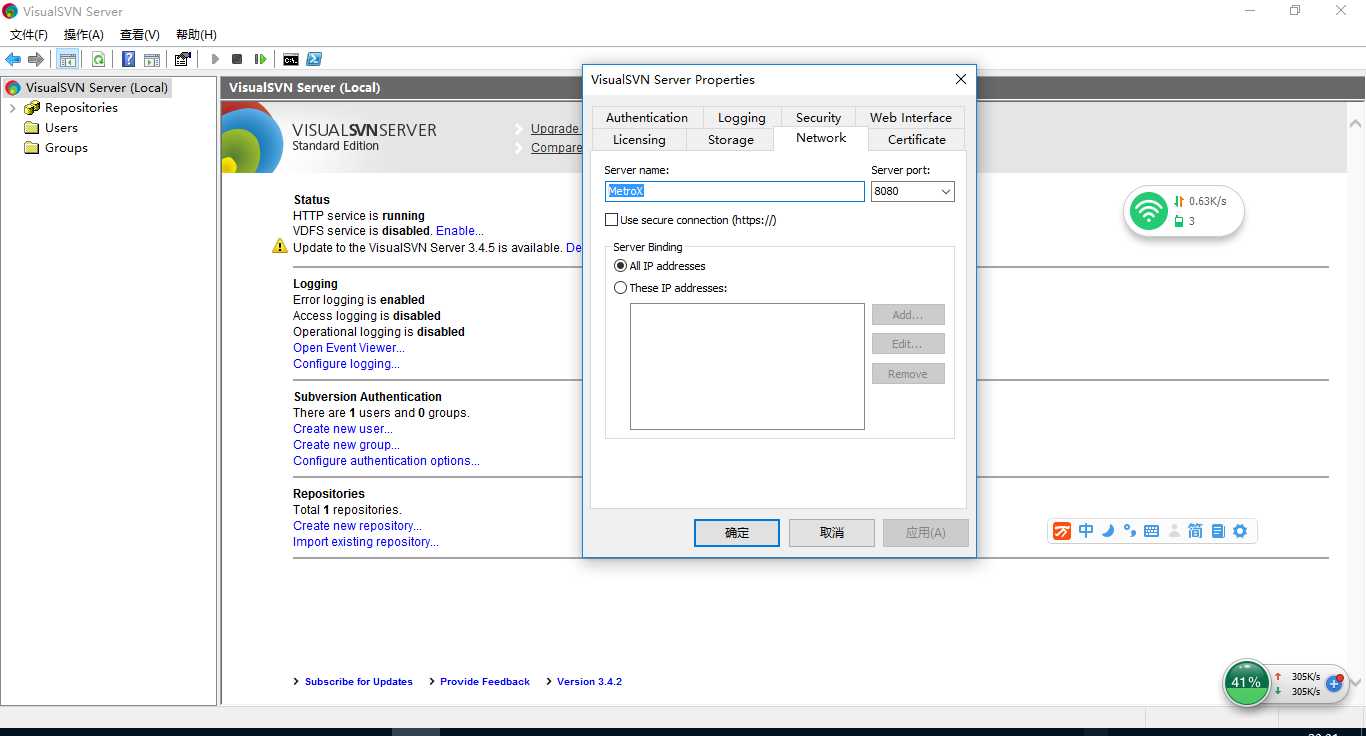Enable Use secure connection (https://) checkbox
Viewport: 1366px width, 736px height.
coord(611,220)
